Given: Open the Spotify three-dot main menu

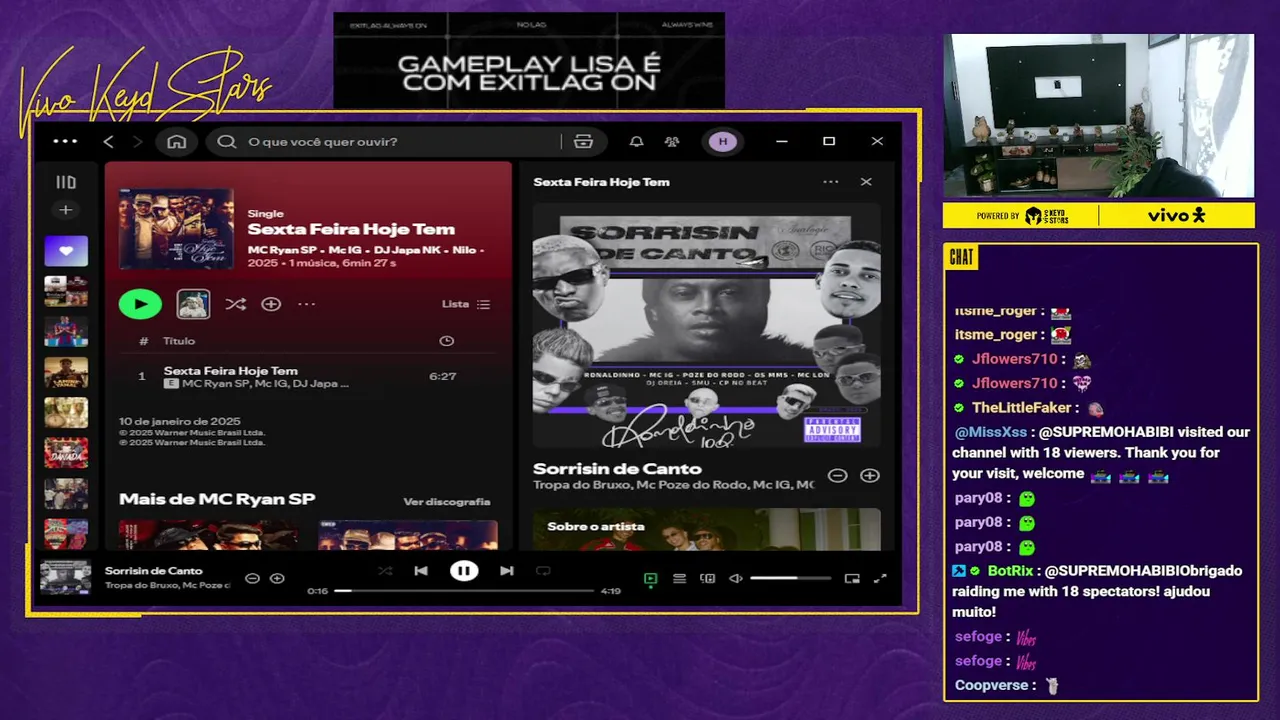Looking at the screenshot, I should 65,141.
